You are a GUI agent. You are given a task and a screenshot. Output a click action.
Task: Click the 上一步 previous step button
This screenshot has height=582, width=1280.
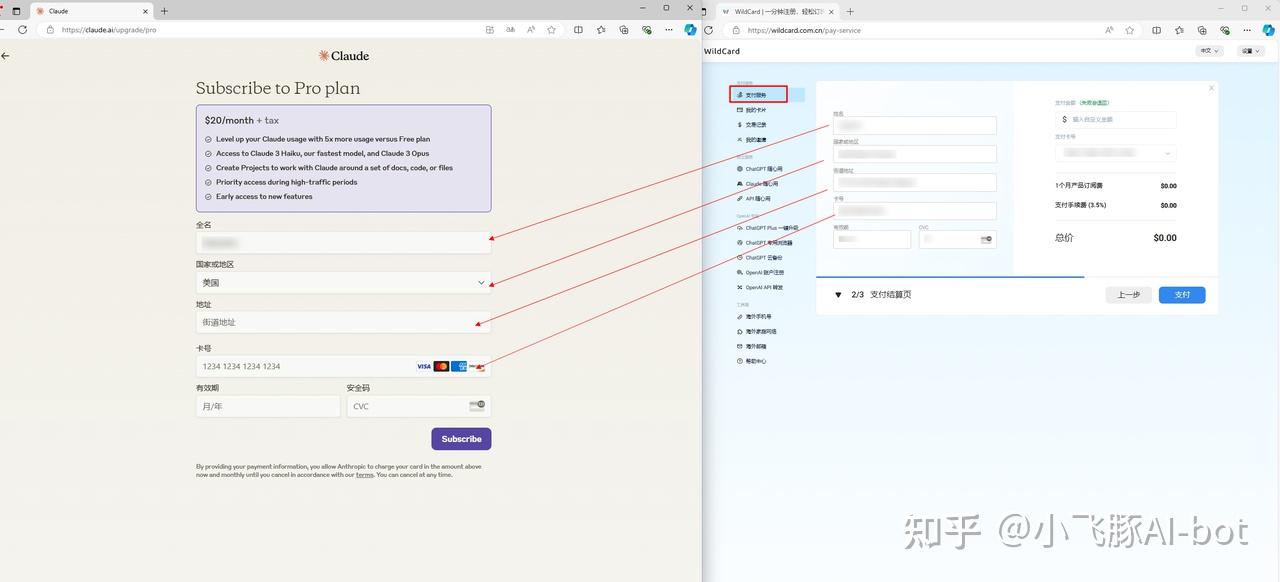pyautogui.click(x=1129, y=295)
